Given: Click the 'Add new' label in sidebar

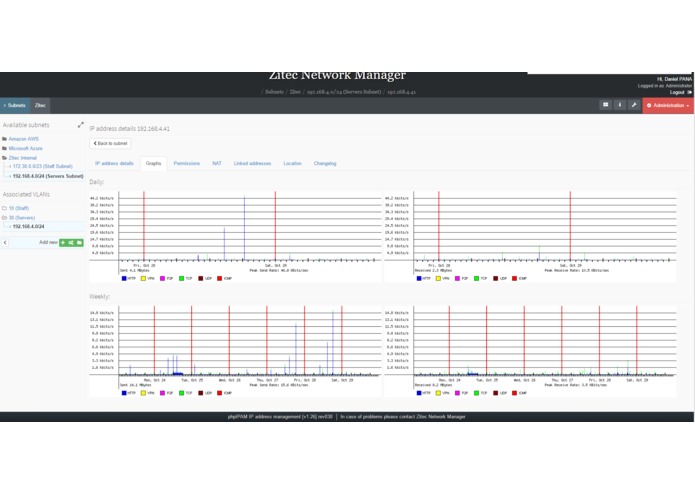Looking at the screenshot, I should coord(48,242).
